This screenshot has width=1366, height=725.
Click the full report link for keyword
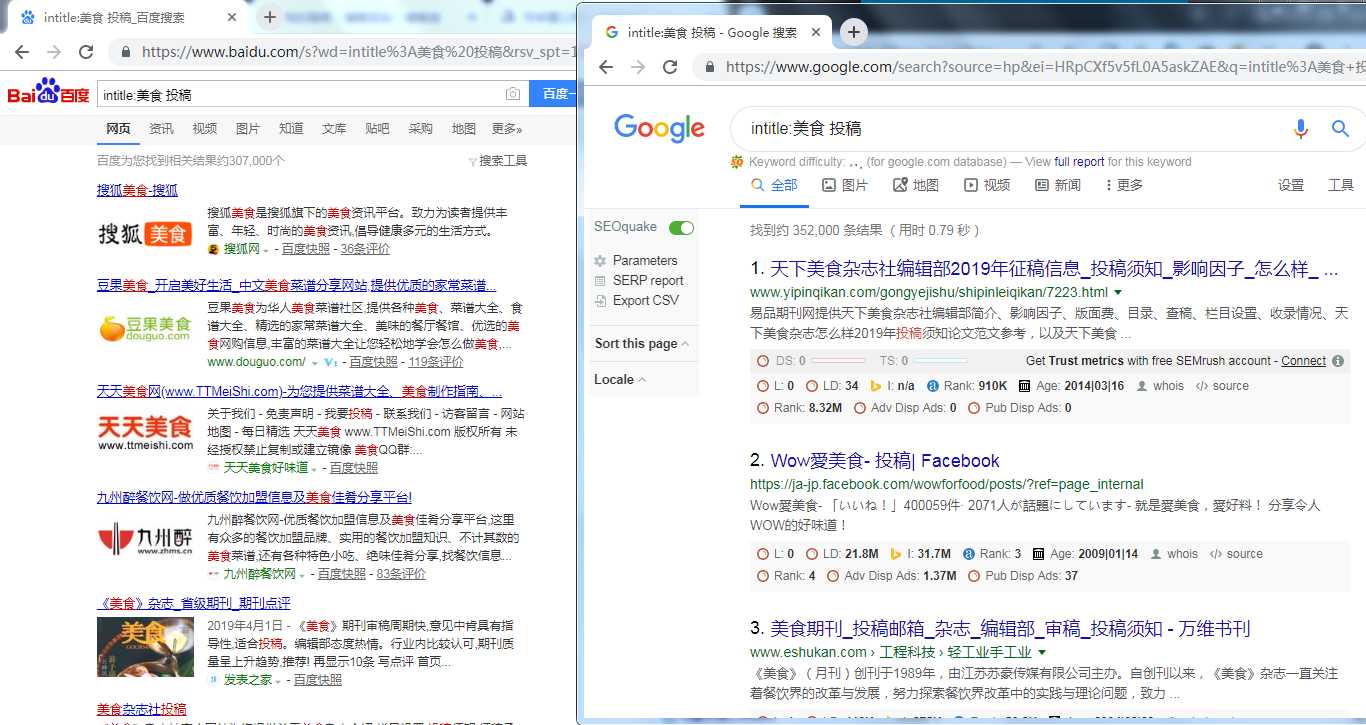pos(1079,162)
